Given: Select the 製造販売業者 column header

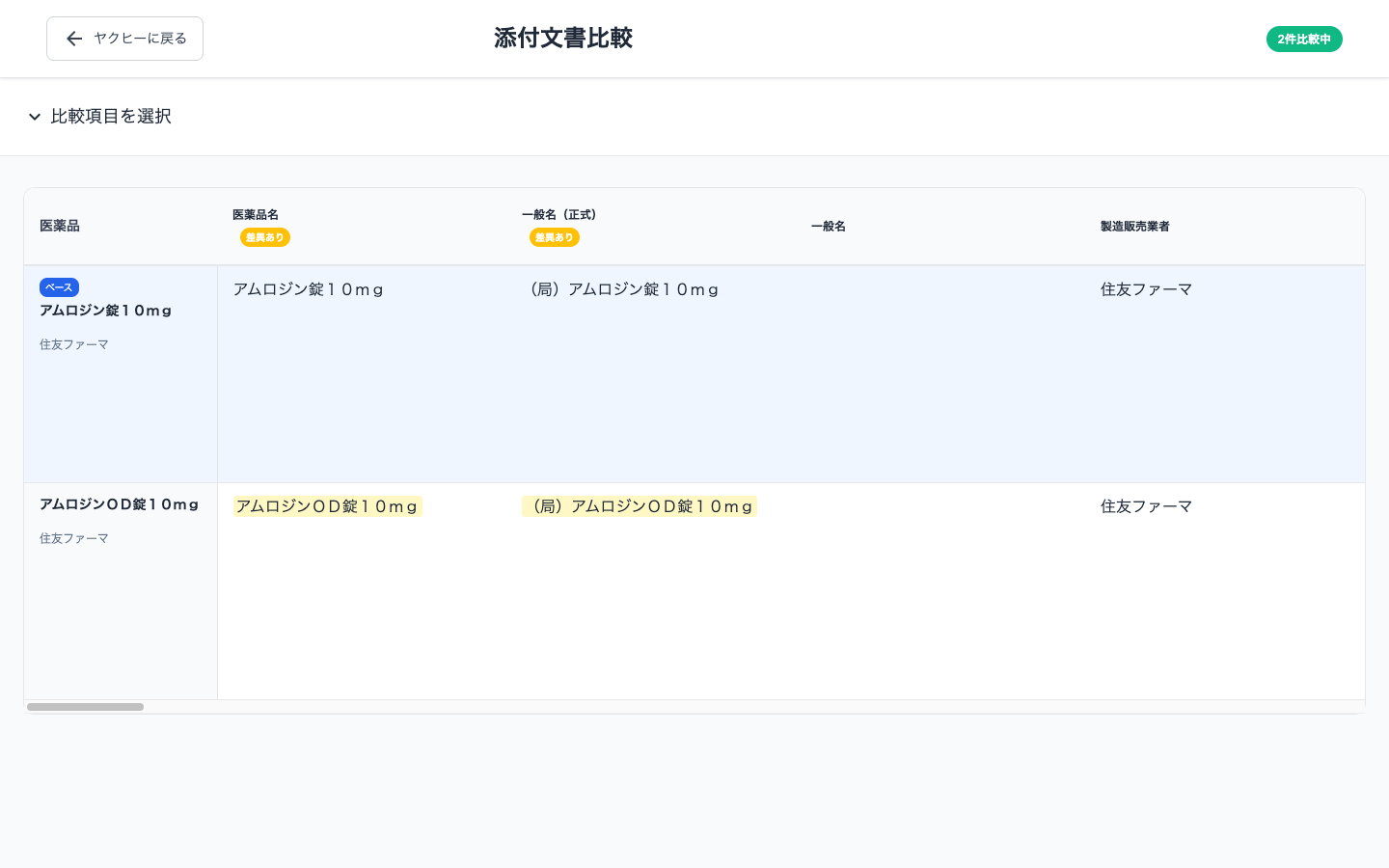Looking at the screenshot, I should pyautogui.click(x=1135, y=226).
